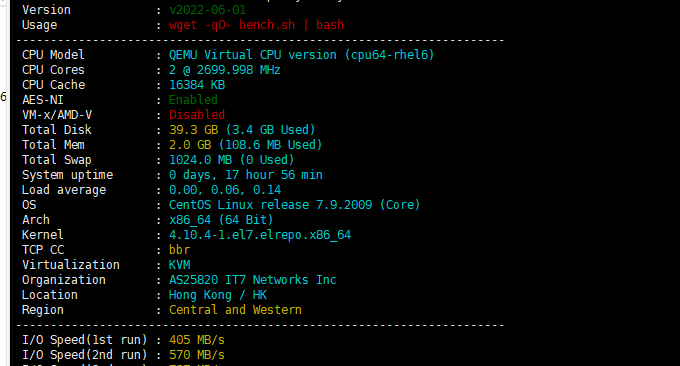Click the 1024.0 MB (0 Used) swap value
The image size is (680, 366).
232,160
